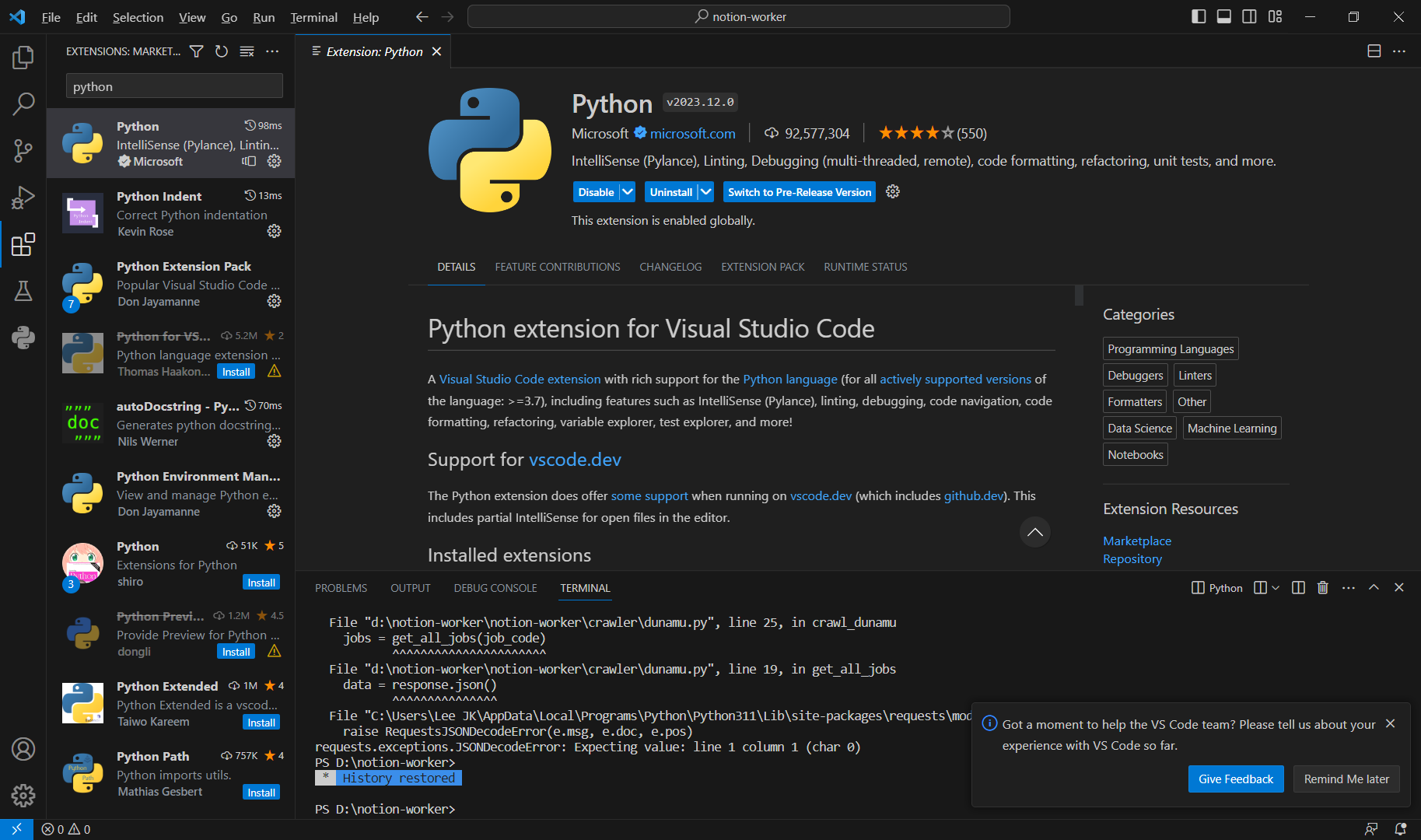1421x840 pixels.
Task: Open the Testing flask view
Action: (x=23, y=291)
